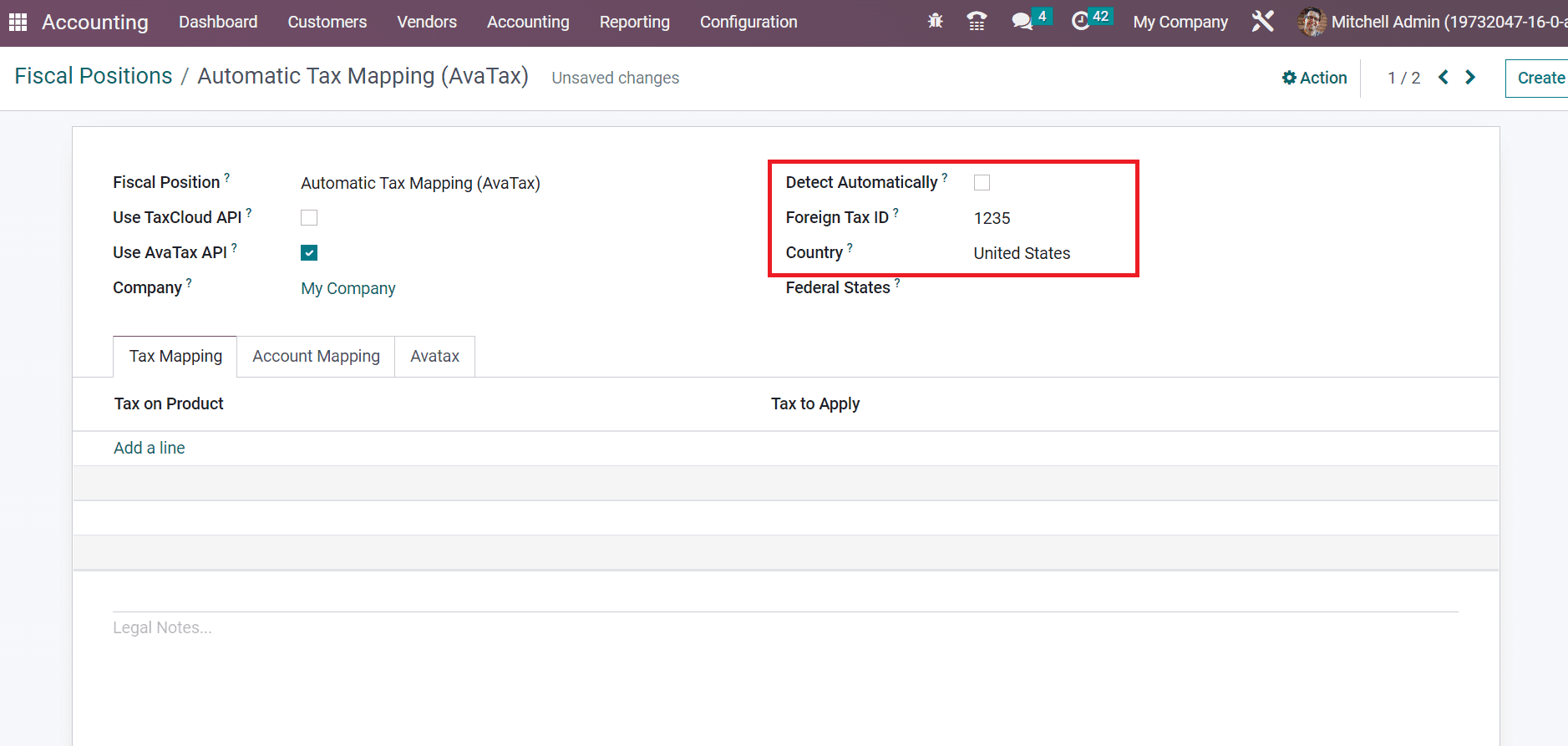
Task: Click the tools wrench icon
Action: coord(1262,21)
